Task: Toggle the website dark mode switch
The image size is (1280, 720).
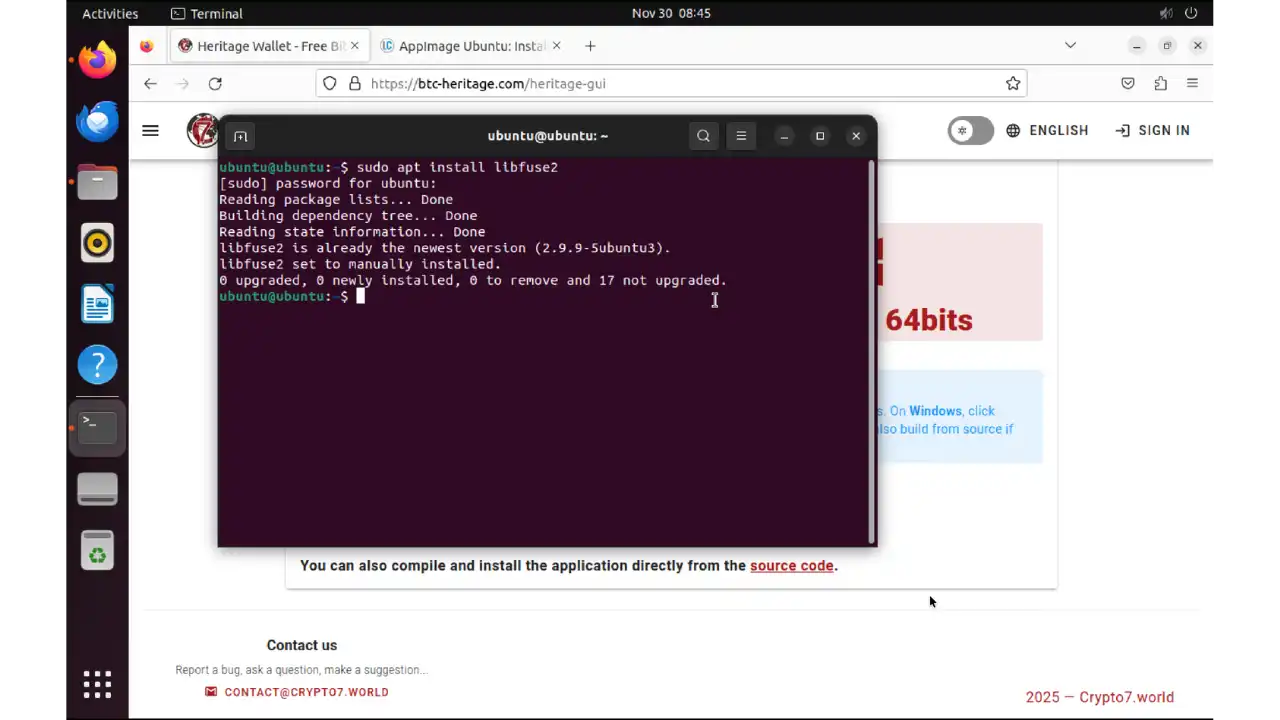Action: [969, 130]
